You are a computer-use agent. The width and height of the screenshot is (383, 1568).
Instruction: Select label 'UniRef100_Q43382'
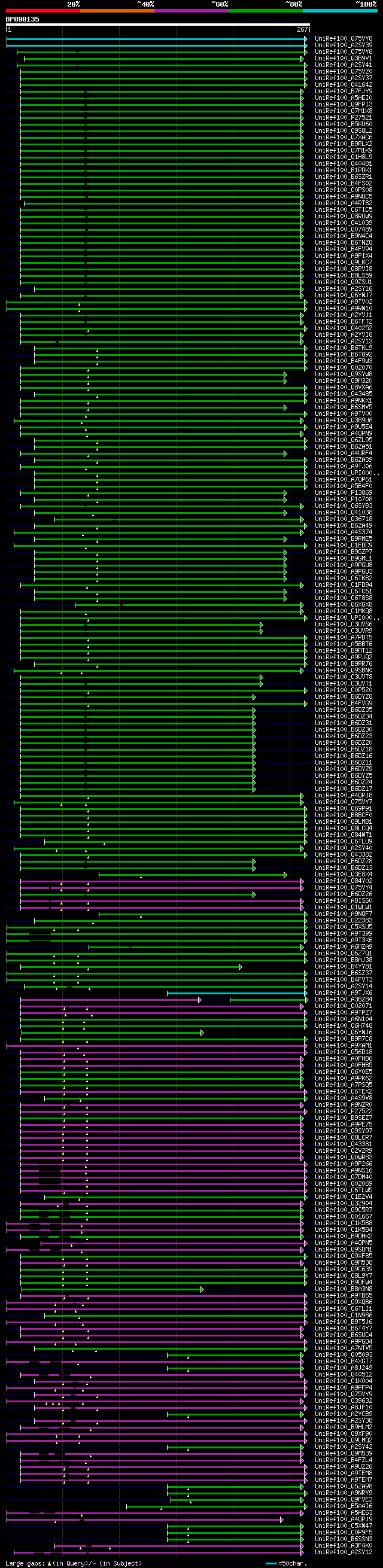(344, 855)
